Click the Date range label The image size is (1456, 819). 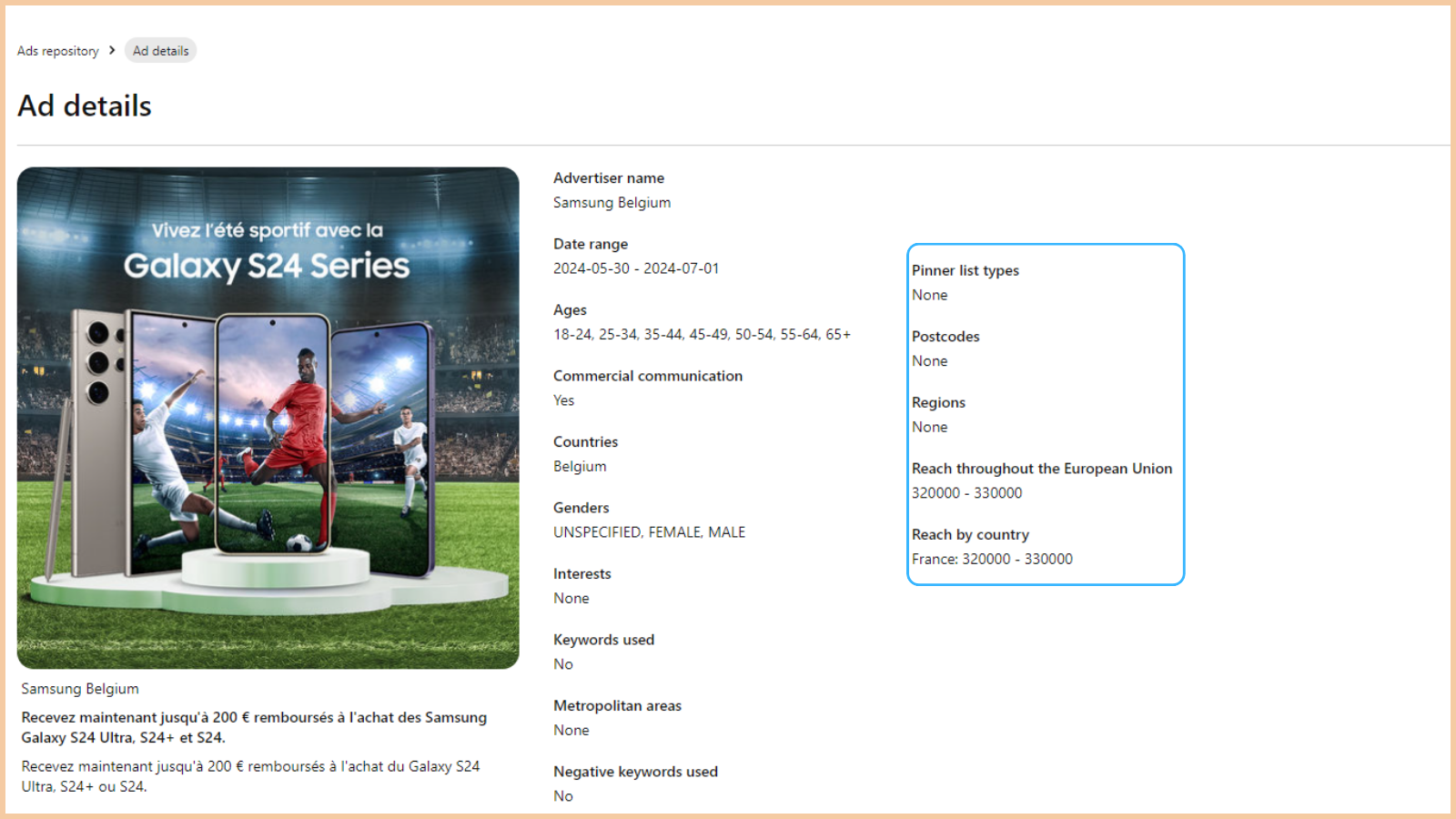[x=591, y=244]
